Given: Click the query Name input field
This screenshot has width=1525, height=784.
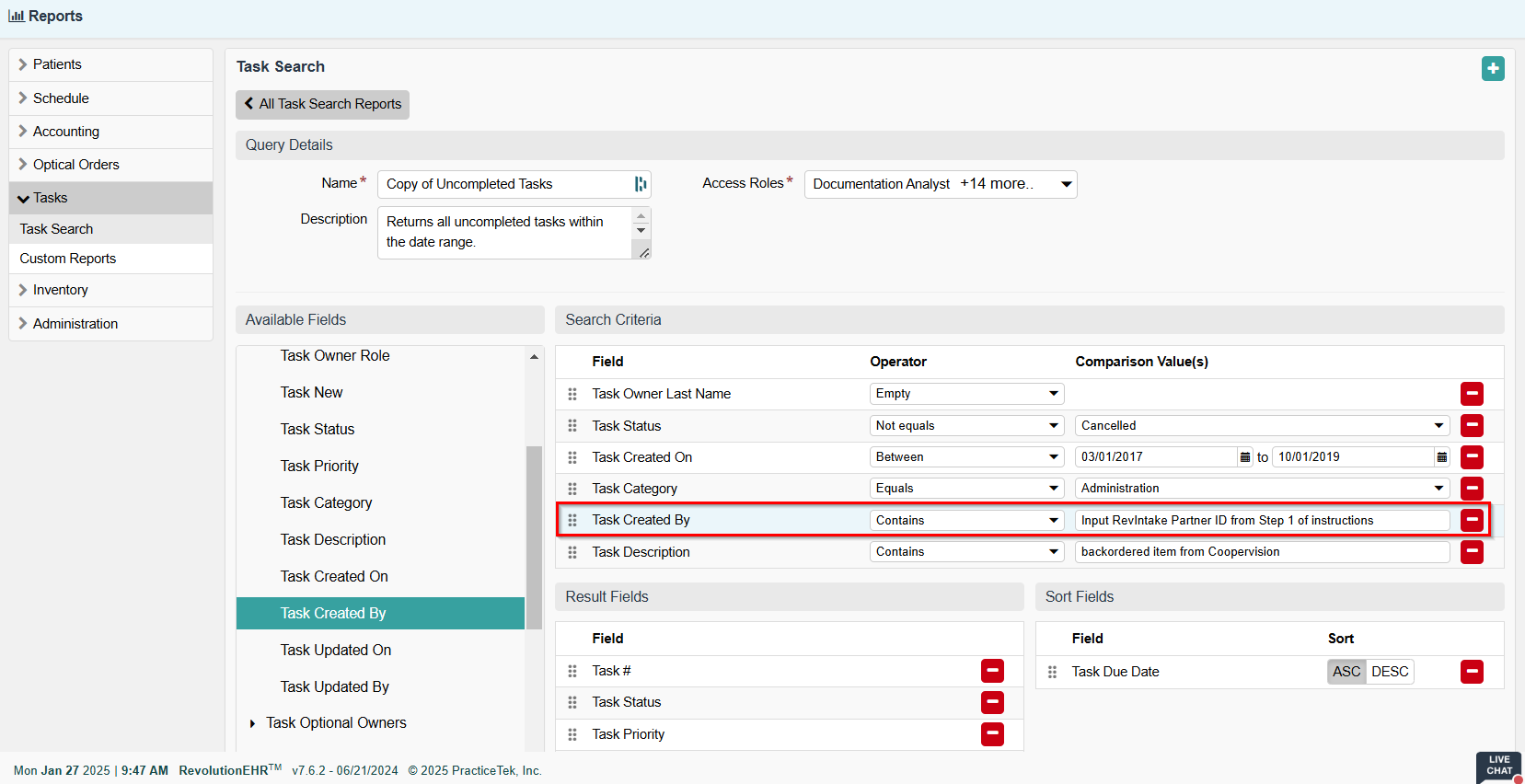Looking at the screenshot, I should [x=506, y=184].
